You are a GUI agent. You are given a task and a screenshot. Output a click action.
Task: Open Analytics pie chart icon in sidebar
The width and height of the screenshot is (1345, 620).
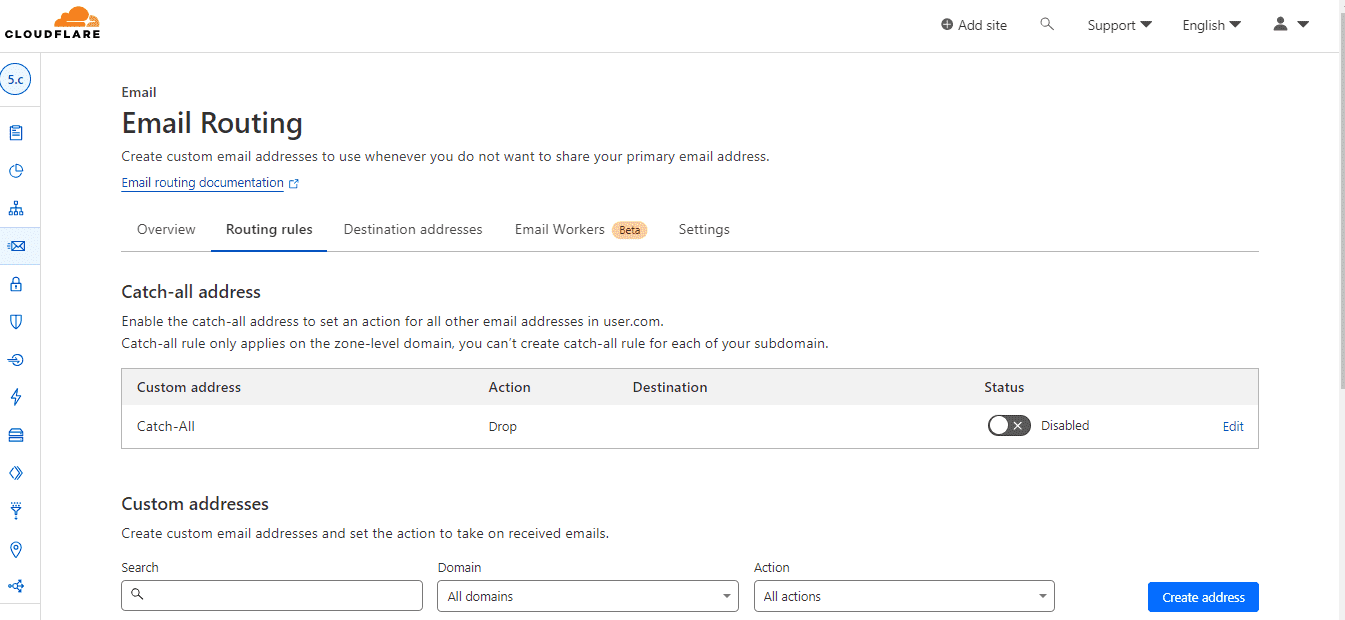point(16,171)
